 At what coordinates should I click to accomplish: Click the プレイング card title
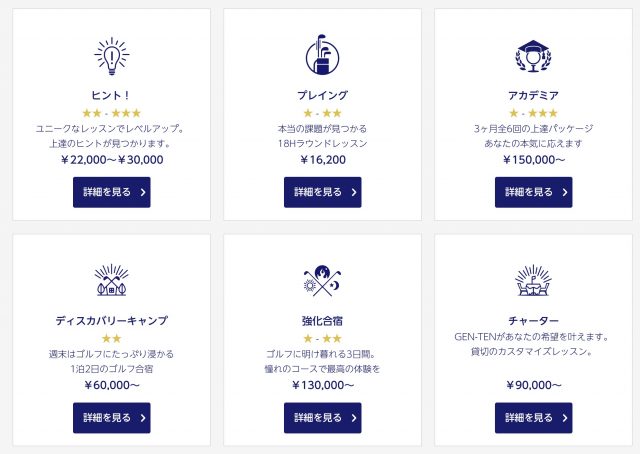tap(322, 96)
